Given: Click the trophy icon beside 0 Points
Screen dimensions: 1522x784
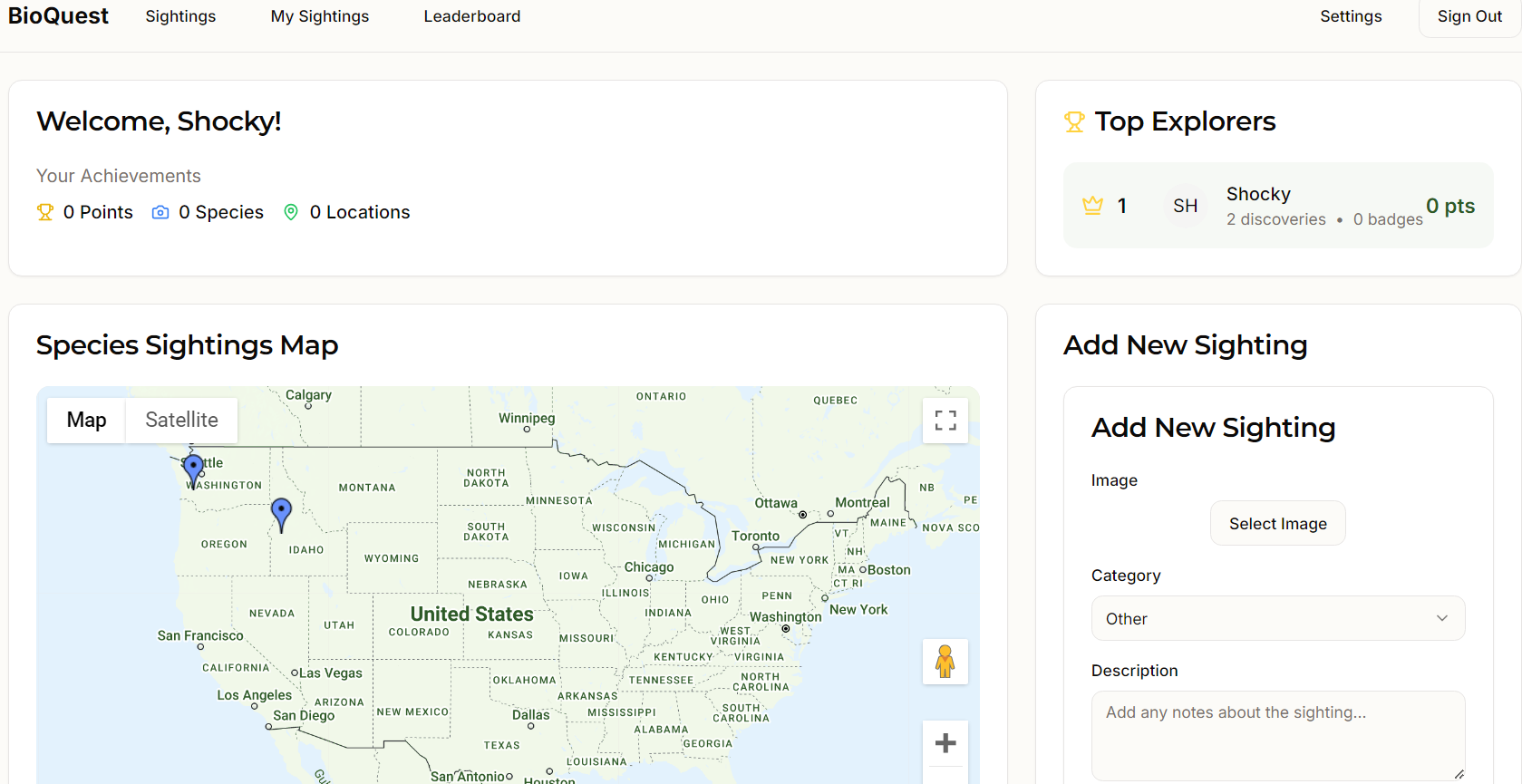Looking at the screenshot, I should (x=45, y=212).
